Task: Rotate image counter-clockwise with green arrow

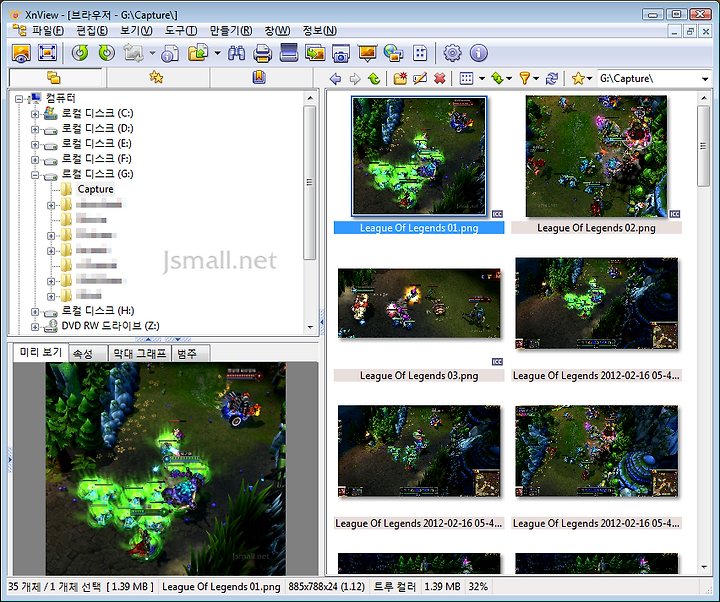Action: (80, 53)
